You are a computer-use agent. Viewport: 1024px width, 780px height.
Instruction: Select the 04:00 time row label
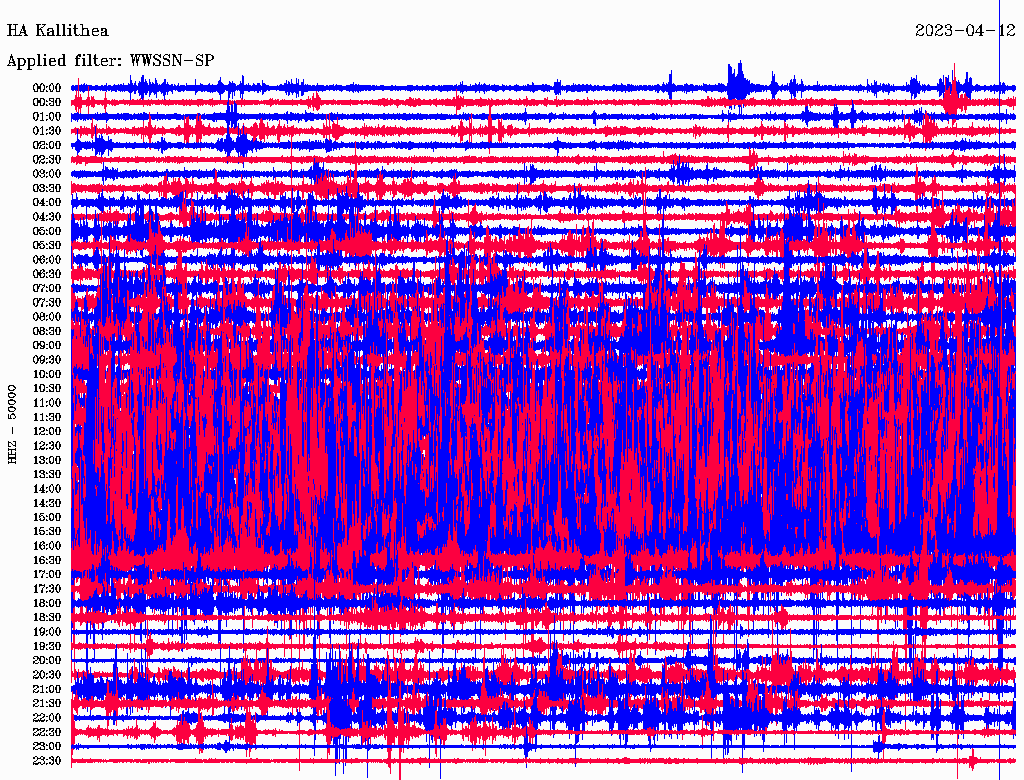tap(47, 203)
